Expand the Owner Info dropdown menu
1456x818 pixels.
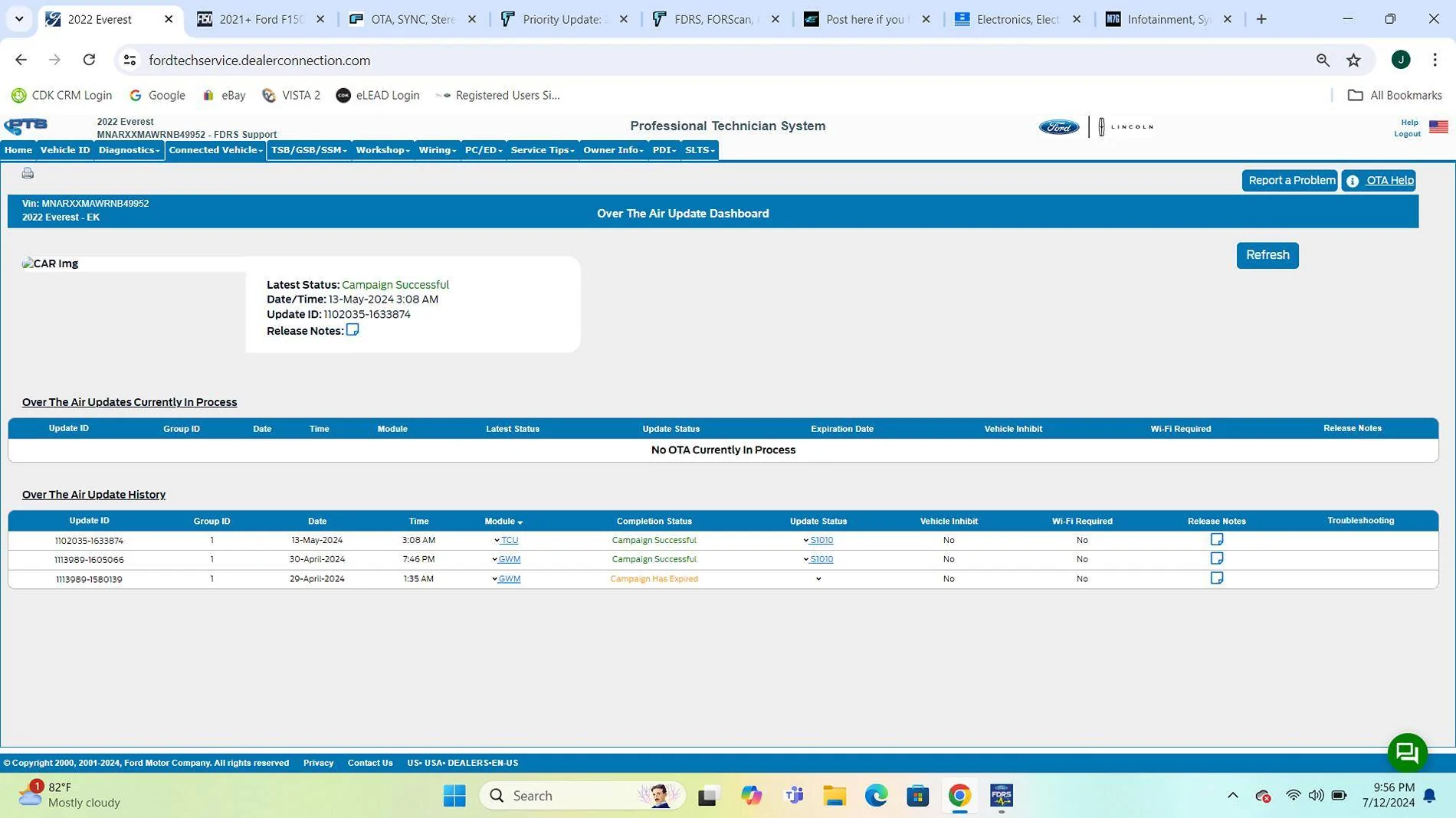coord(613,150)
